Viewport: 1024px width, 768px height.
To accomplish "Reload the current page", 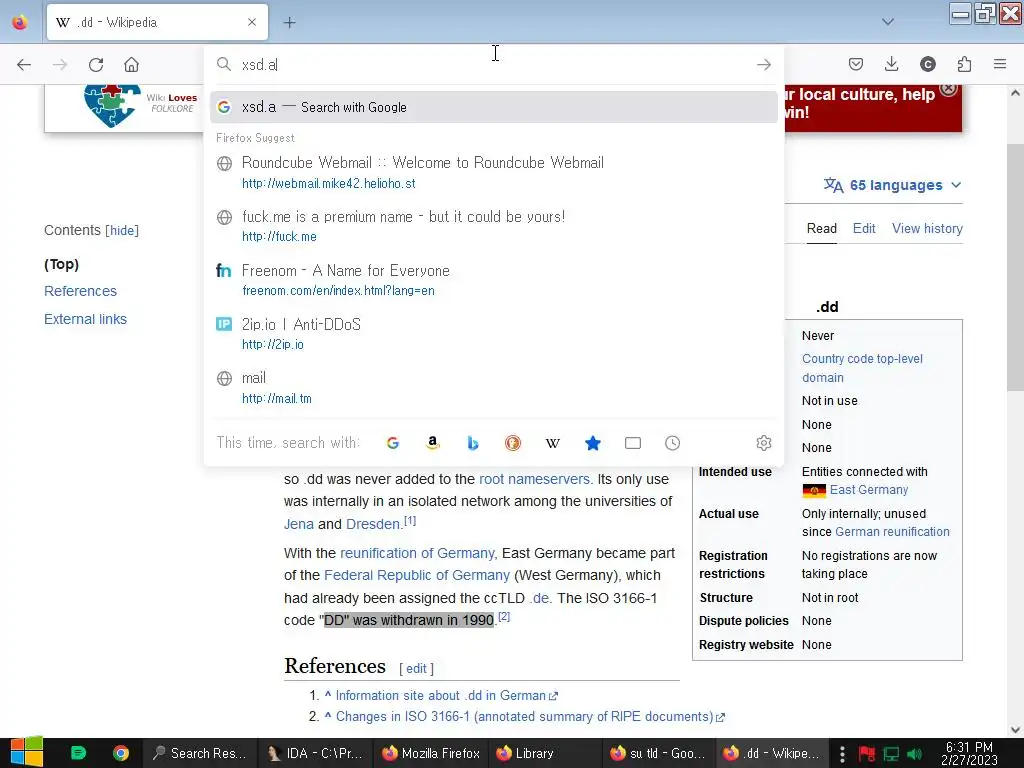I will click(96, 65).
